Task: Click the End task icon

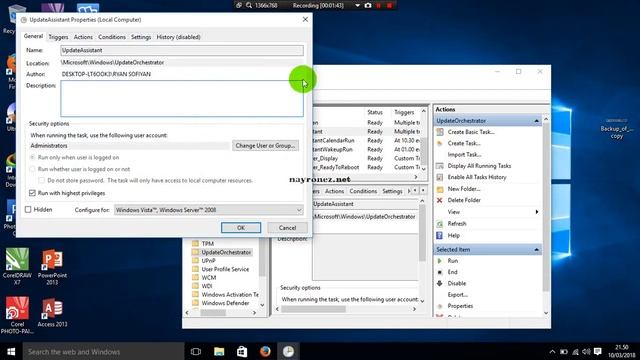Action: [440, 272]
